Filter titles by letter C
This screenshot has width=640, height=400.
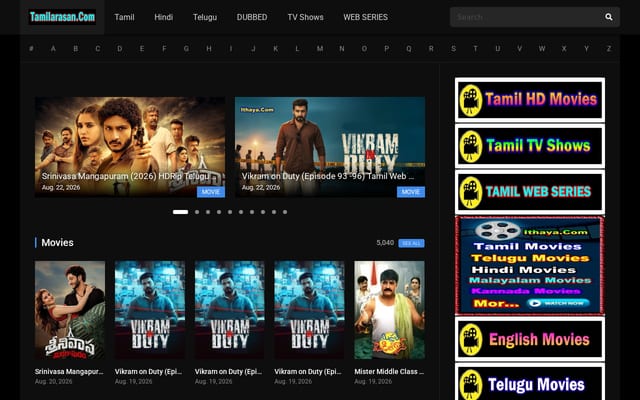pos(98,49)
